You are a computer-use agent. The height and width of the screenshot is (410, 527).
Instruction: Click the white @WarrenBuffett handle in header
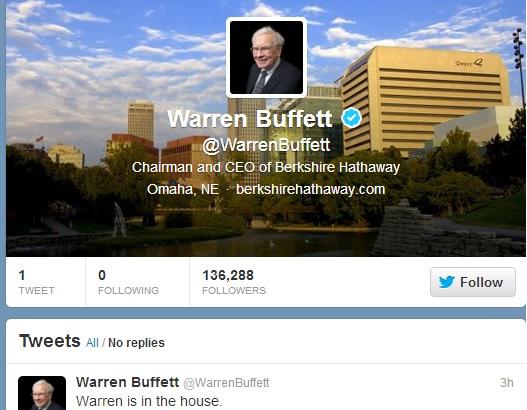pos(266,145)
